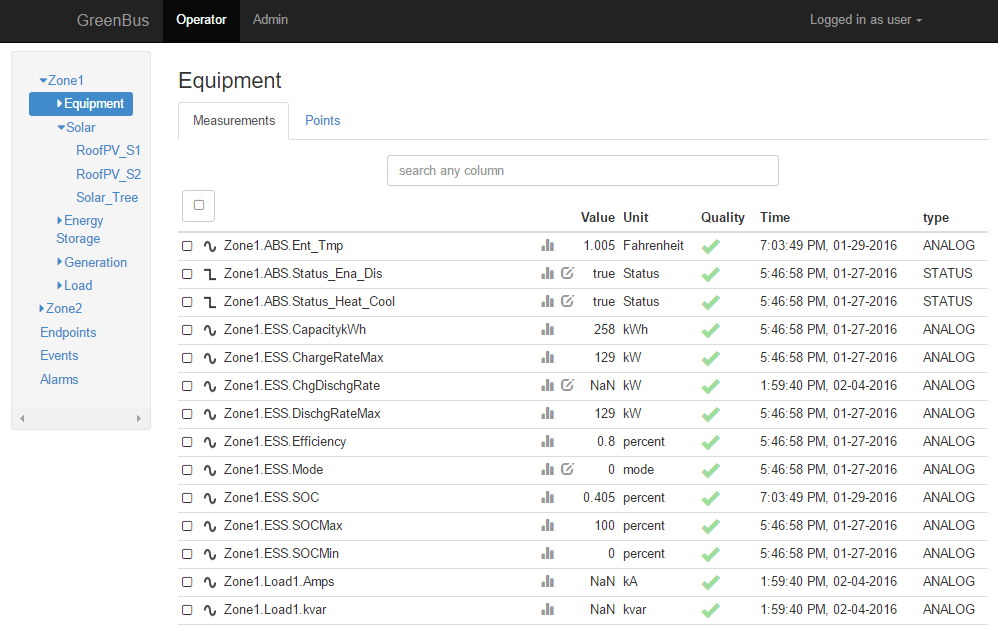
Task: Expand the Equipment tree node arrow
Action: pyautogui.click(x=60, y=103)
